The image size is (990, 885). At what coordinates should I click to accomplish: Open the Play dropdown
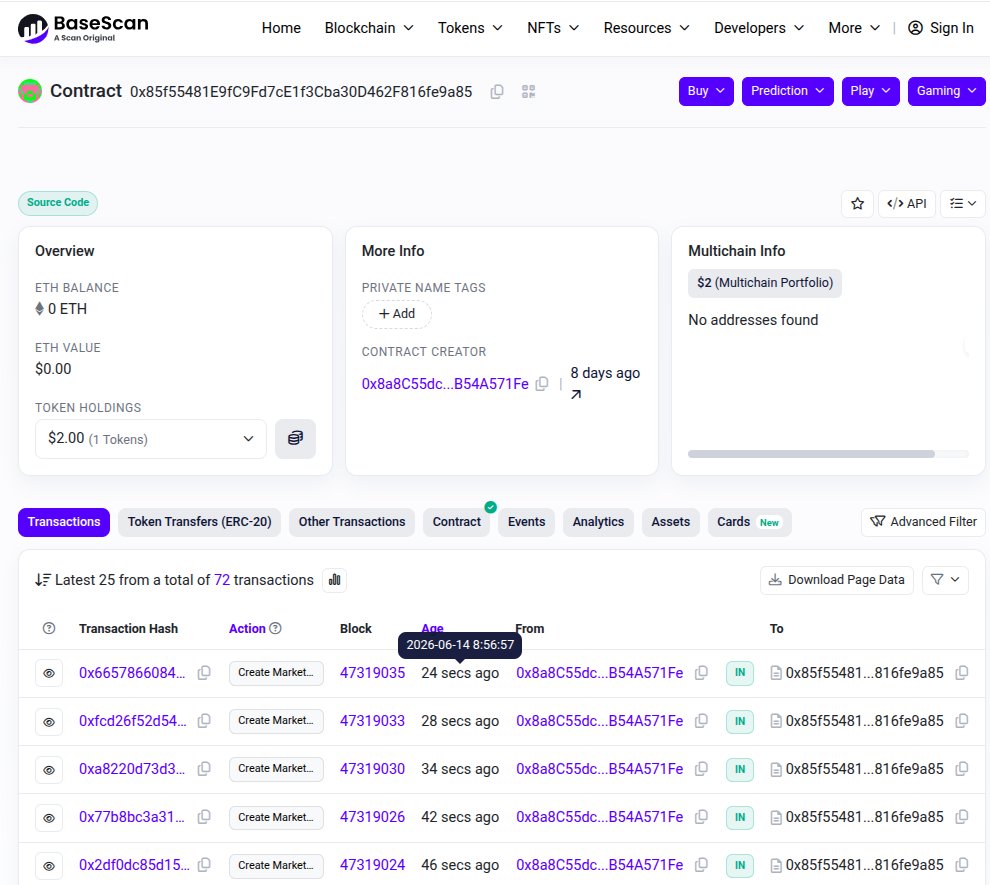click(870, 91)
